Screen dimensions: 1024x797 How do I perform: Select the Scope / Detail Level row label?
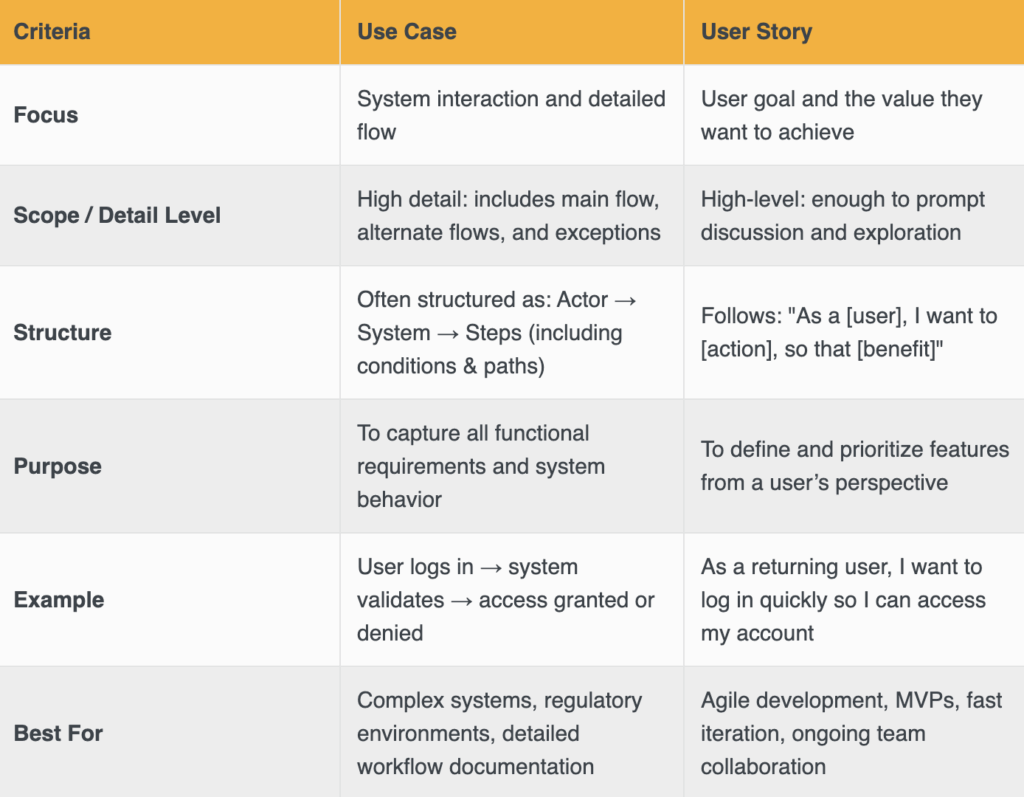117,215
